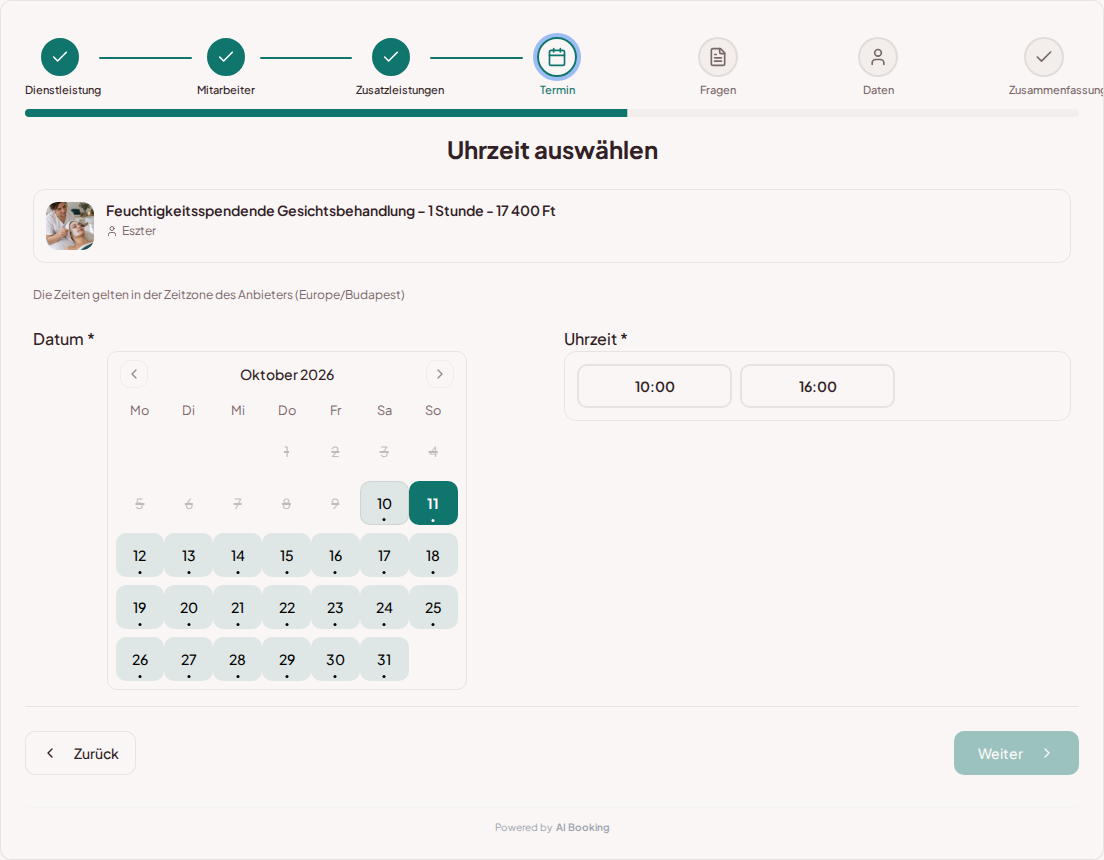Image resolution: width=1104 pixels, height=860 pixels.
Task: Click the Zusatzleistungen step label
Action: (400, 90)
